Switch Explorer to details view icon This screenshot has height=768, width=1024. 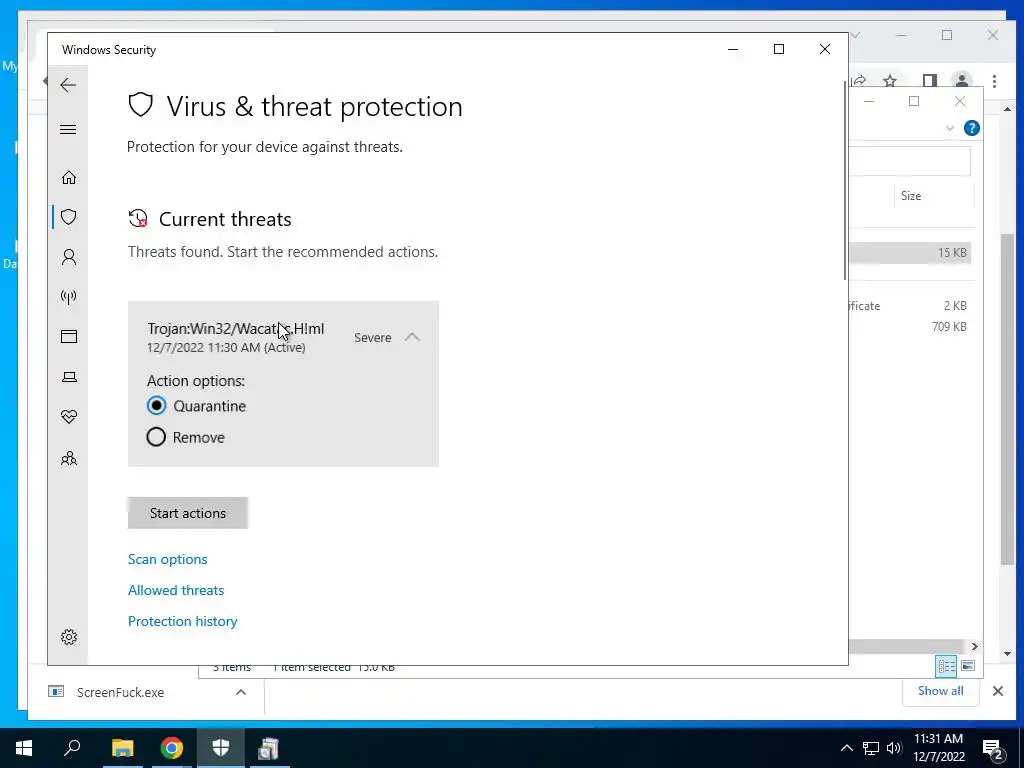pos(946,666)
